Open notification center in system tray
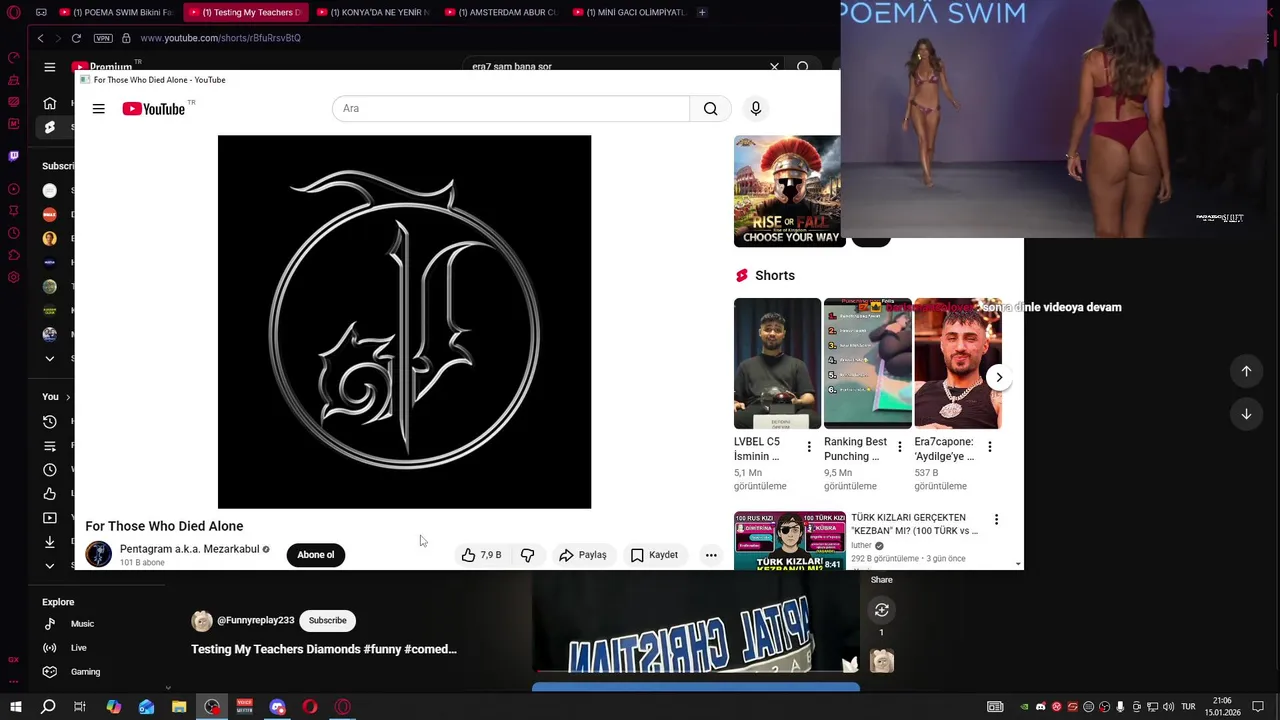 pyautogui.click(x=1259, y=707)
